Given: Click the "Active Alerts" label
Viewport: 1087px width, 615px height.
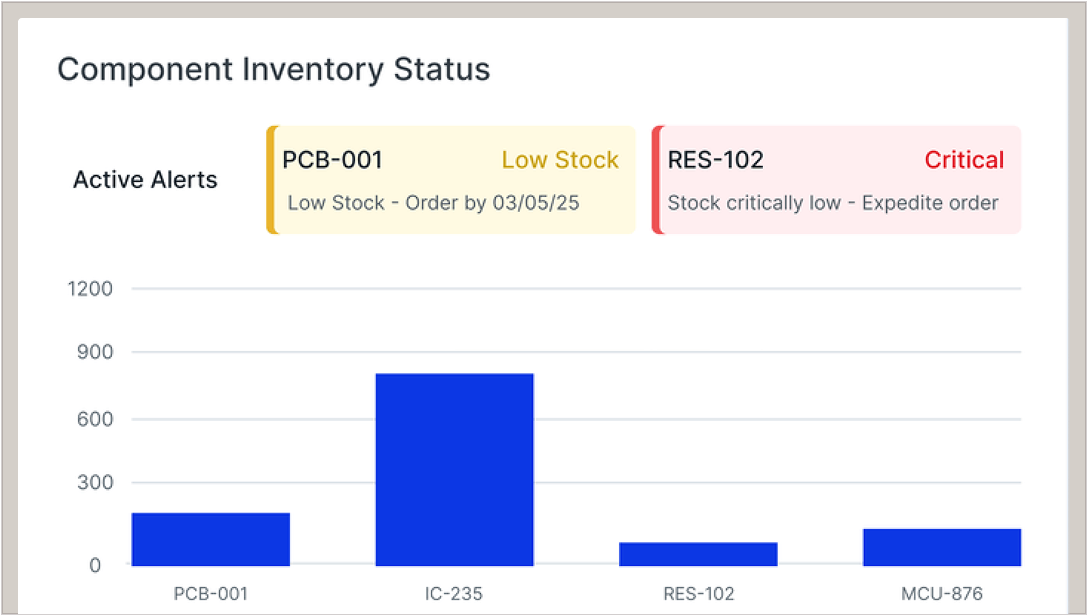Looking at the screenshot, I should pos(145,180).
